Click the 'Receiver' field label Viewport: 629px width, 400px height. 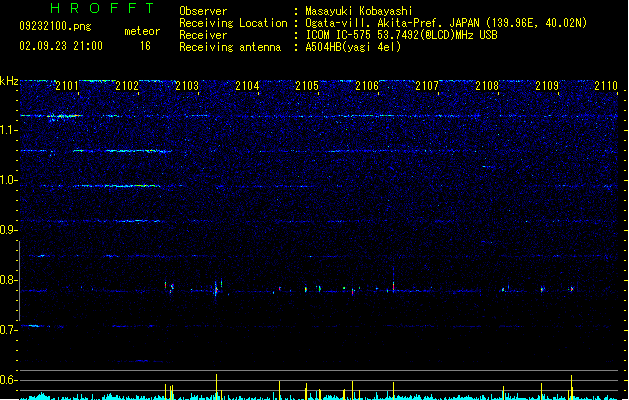coord(203,35)
